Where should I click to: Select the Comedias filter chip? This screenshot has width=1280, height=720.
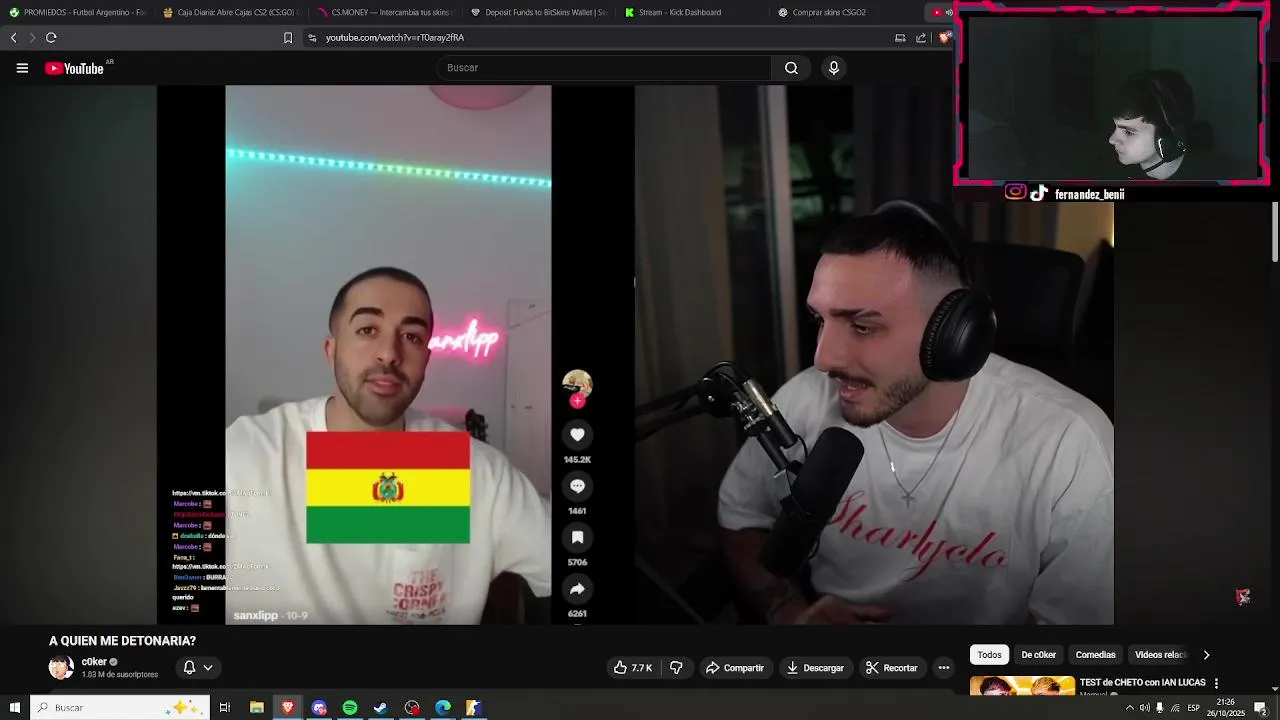tap(1095, 655)
